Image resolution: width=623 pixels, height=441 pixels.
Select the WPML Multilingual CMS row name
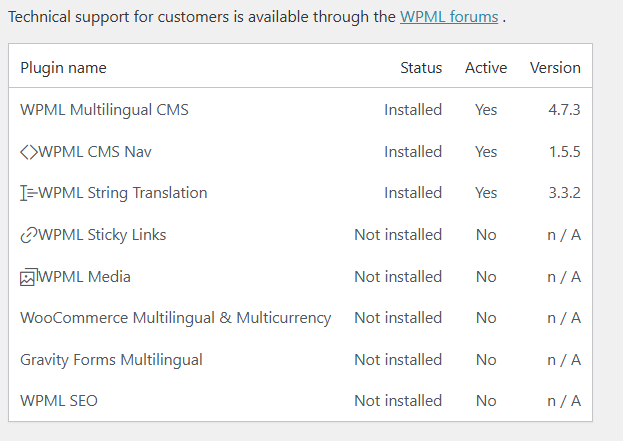(x=104, y=110)
